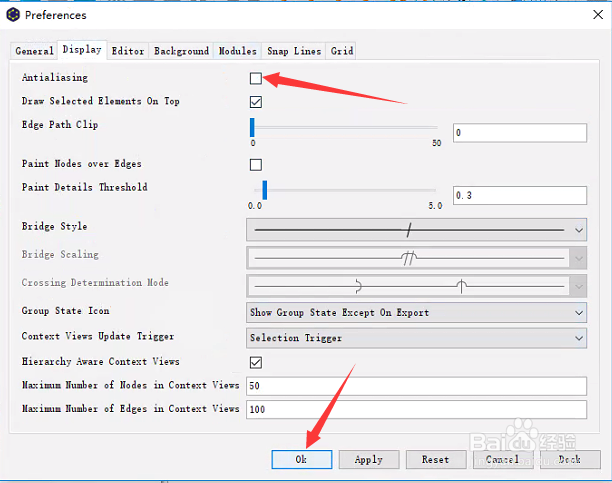Open the Crossing Determination Mode dropdown
The width and height of the screenshot is (612, 483).
[x=416, y=286]
